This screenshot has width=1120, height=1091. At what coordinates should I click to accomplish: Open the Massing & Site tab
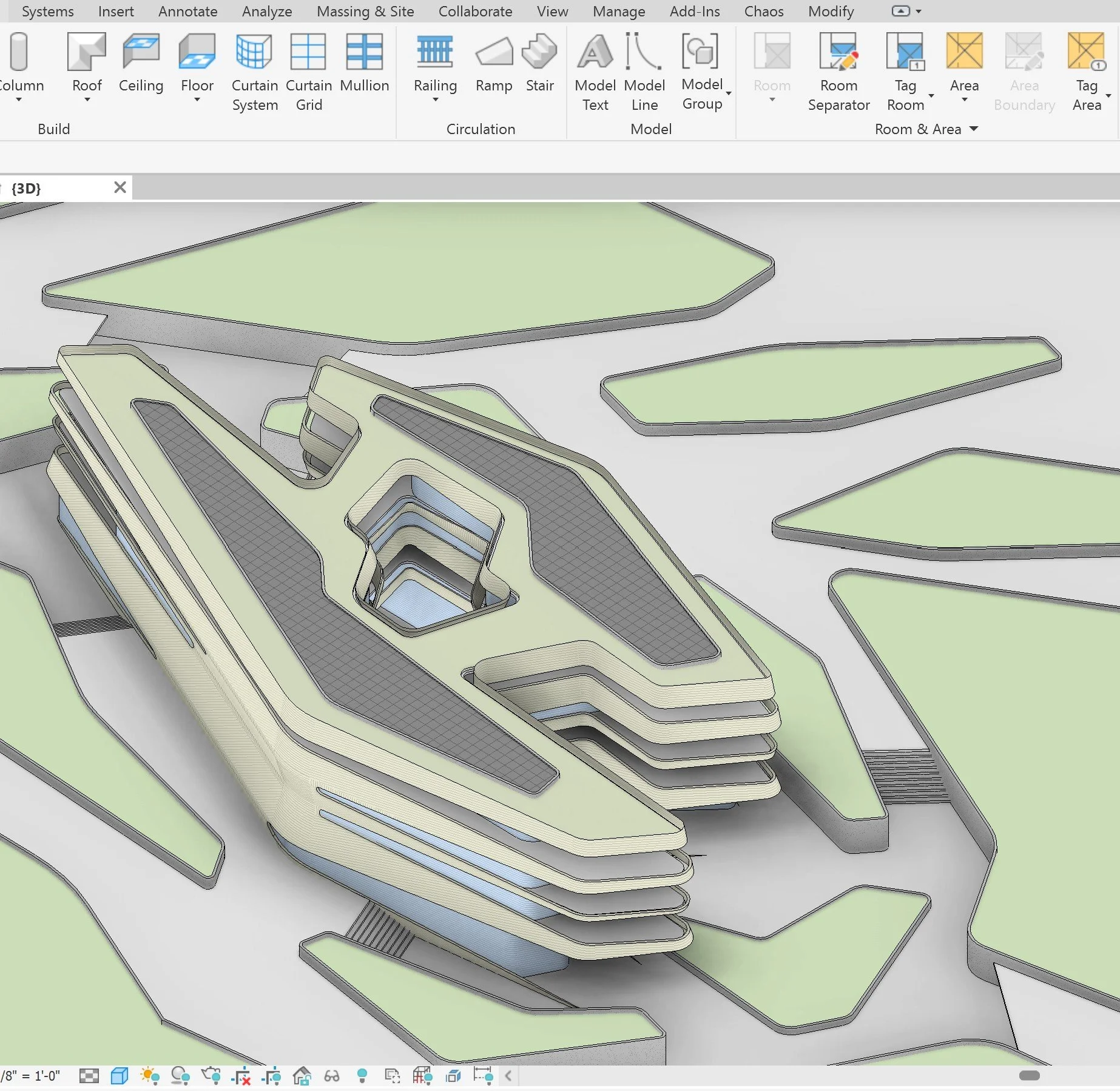pos(365,11)
